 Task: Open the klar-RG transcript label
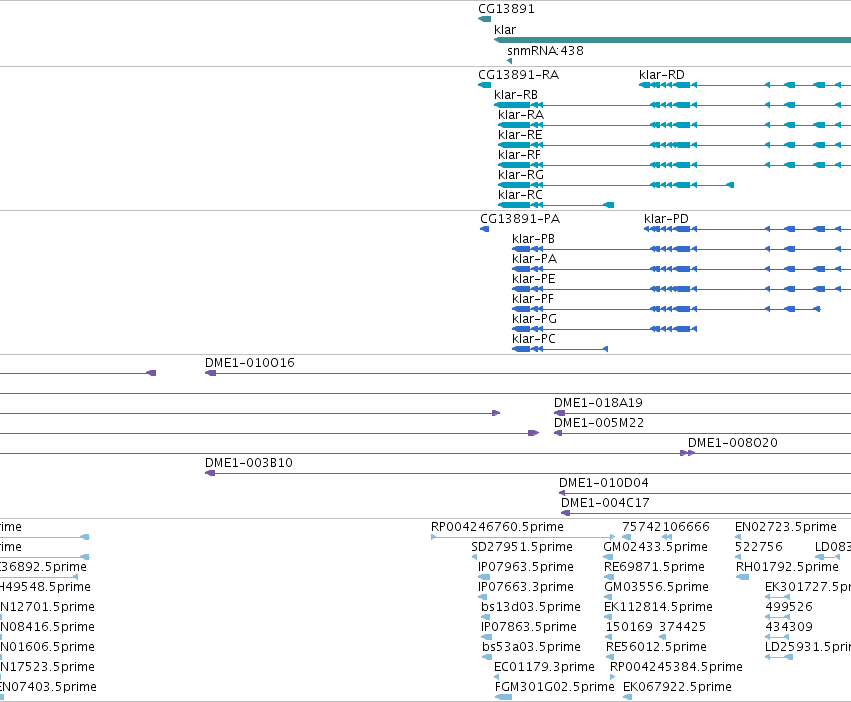520,174
